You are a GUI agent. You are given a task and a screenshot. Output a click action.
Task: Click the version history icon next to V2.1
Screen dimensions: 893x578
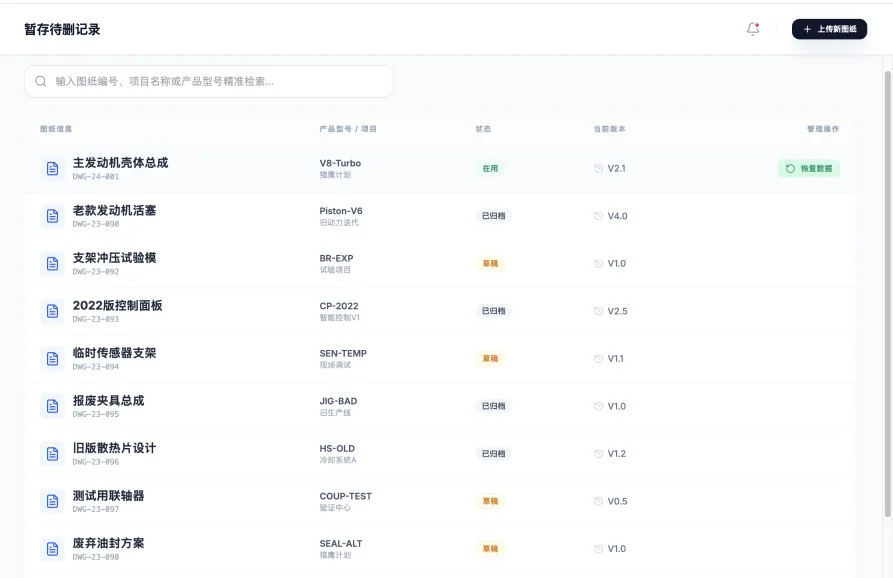598,169
